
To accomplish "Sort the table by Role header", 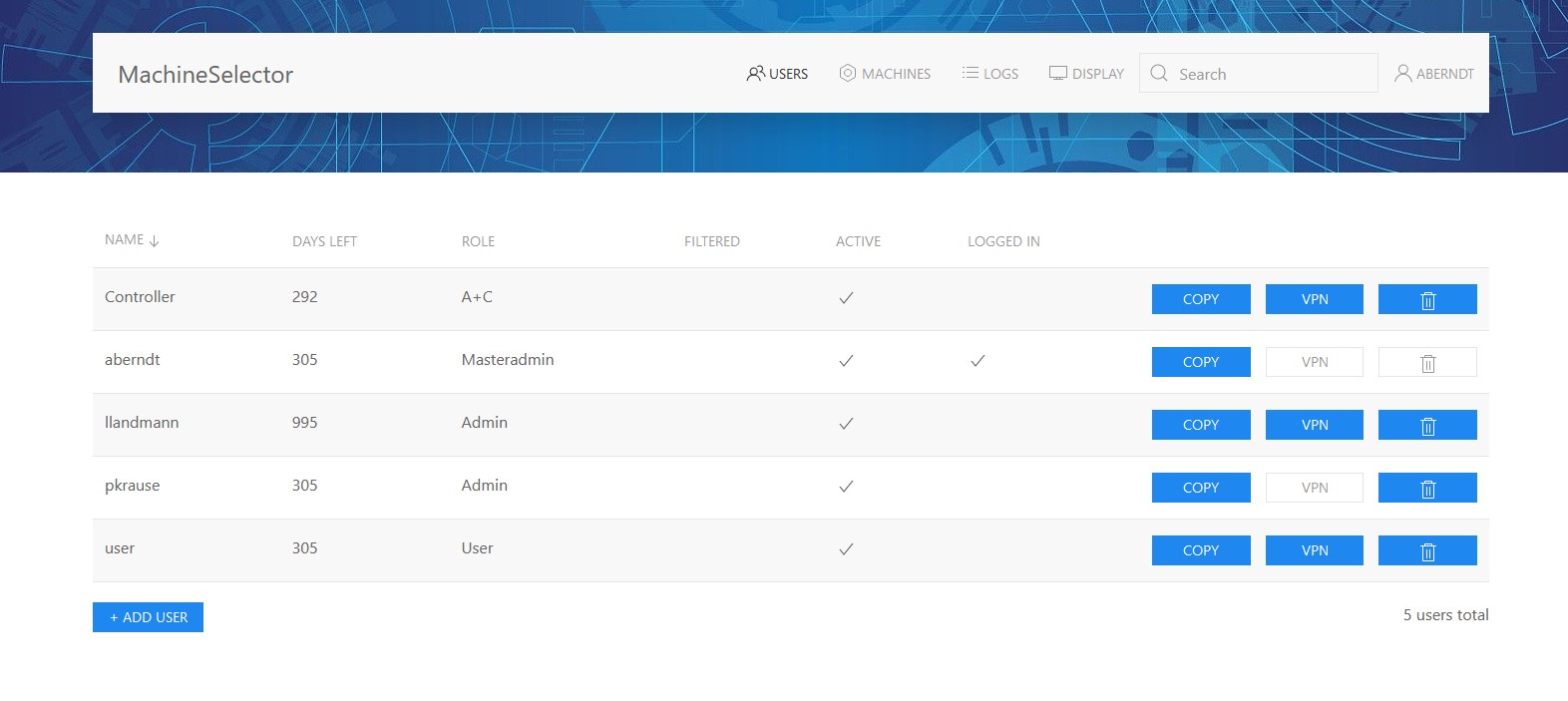I will pos(478,241).
